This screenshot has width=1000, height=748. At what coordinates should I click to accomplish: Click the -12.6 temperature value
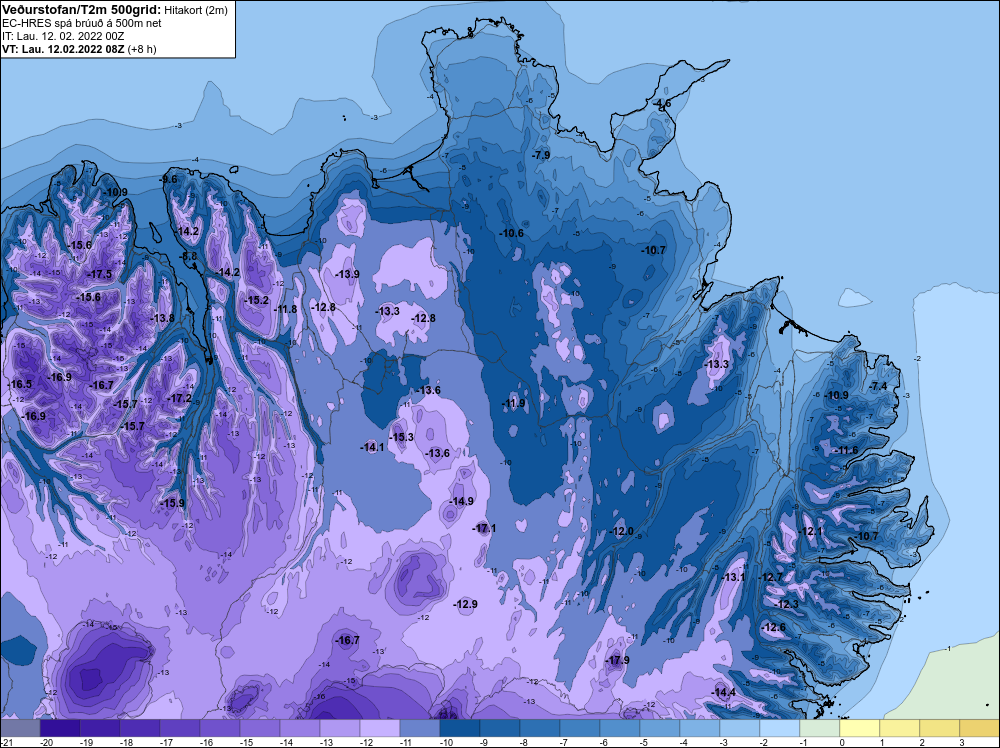tap(774, 628)
